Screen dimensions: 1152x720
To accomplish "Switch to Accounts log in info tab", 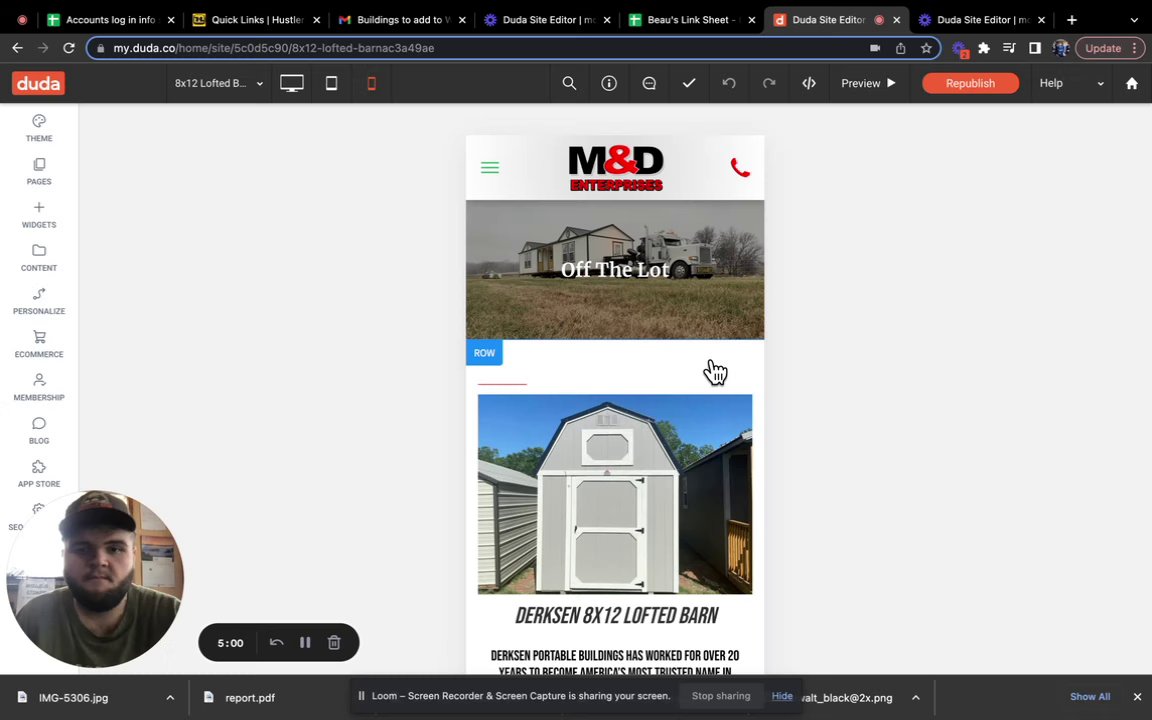I will [110, 20].
